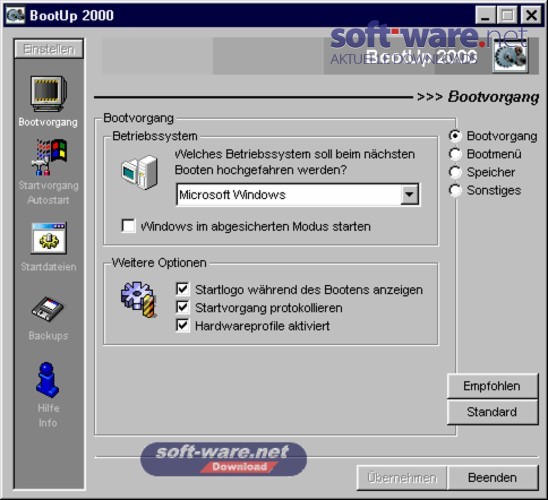Click the computer tower icon in Betriebssystem
Screen dimensions: 548x500
pyautogui.click(x=140, y=172)
